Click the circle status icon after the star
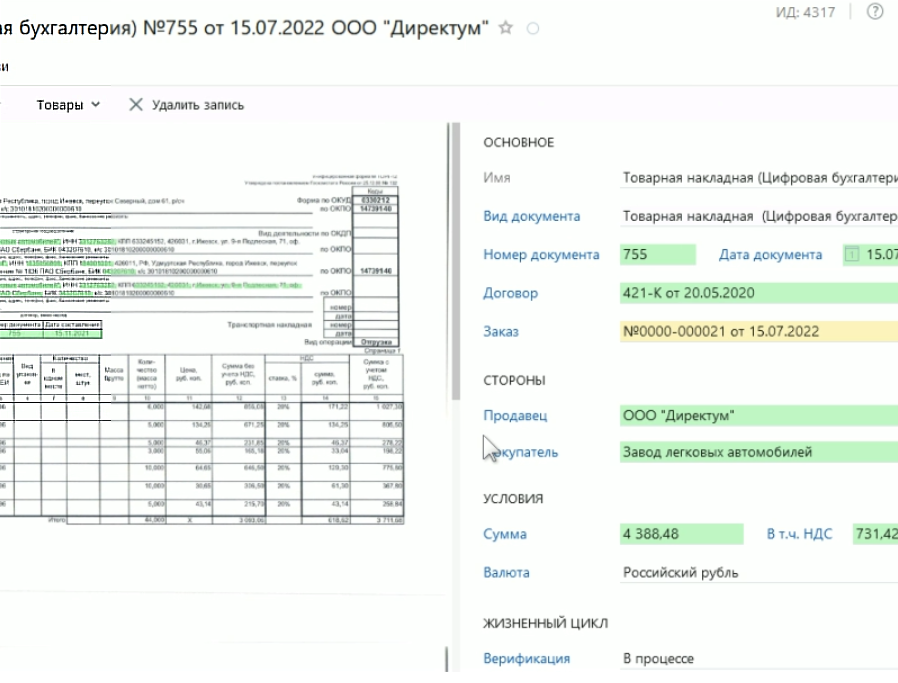The width and height of the screenshot is (898, 683). [x=532, y=29]
